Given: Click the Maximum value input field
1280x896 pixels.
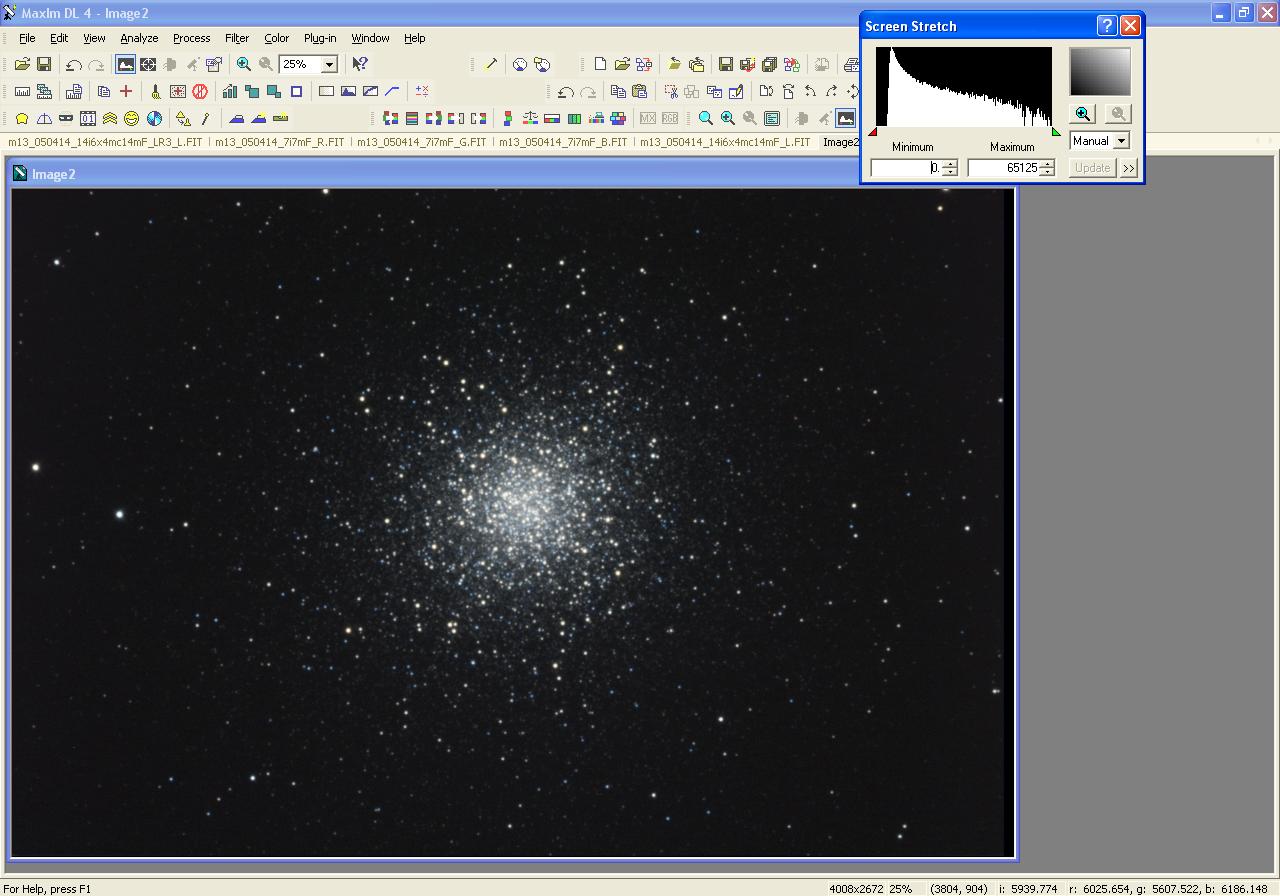Looking at the screenshot, I should [1004, 168].
